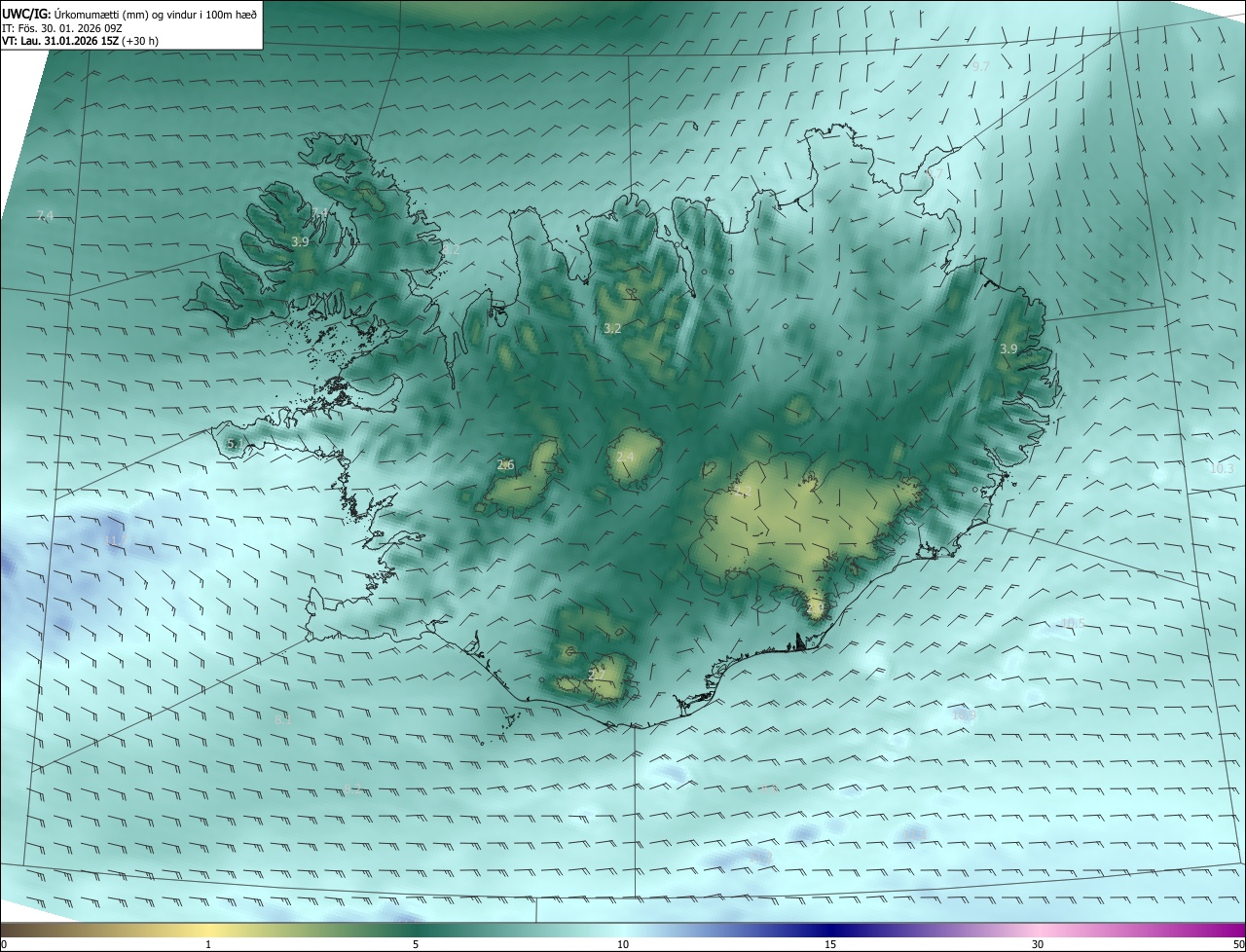Click the 10.3 value label at the eastern edge
1246x952 pixels.
pyautogui.click(x=1222, y=469)
